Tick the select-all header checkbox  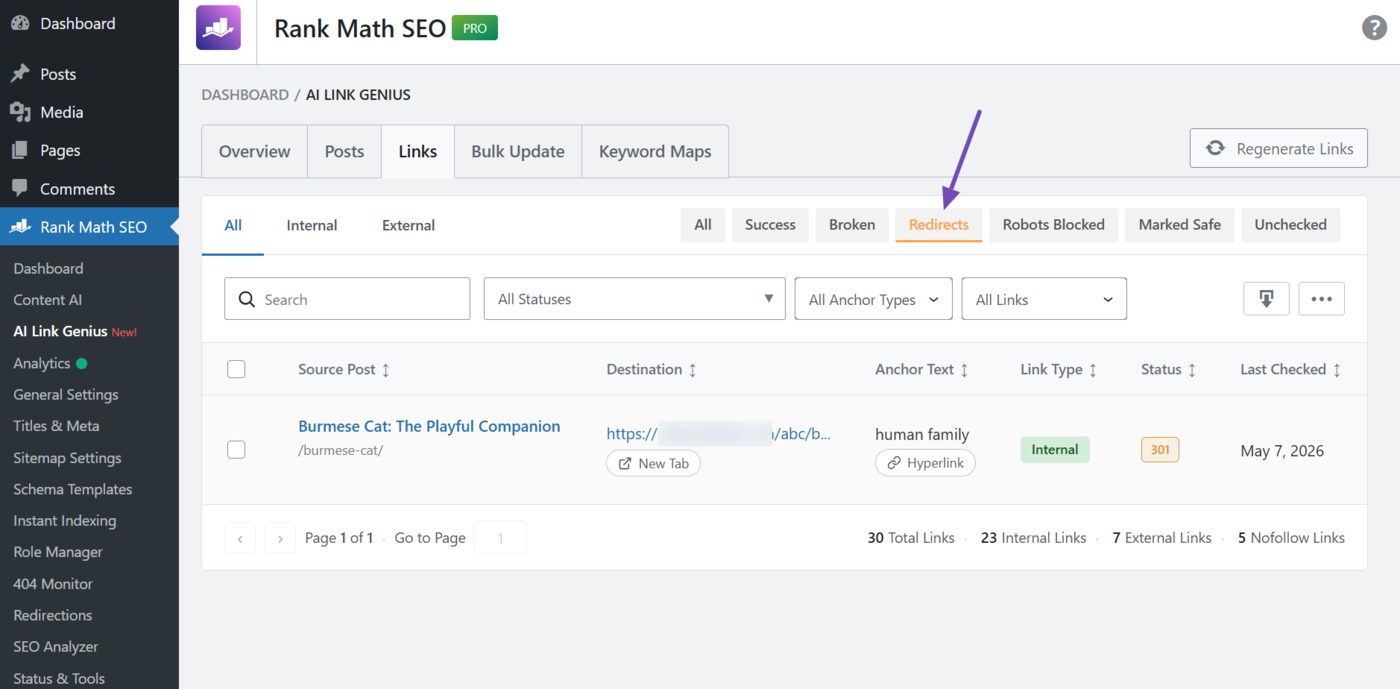click(236, 369)
